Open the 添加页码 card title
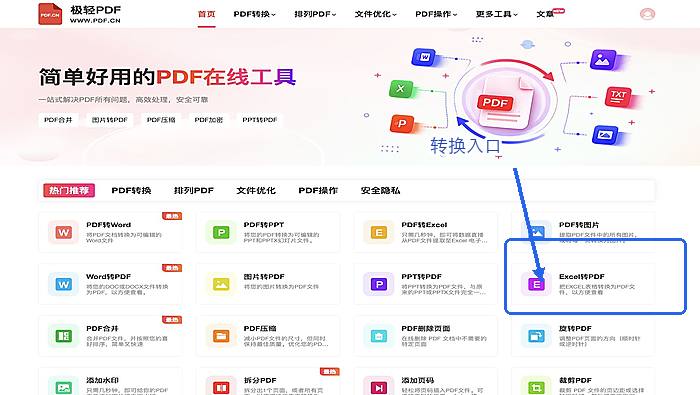This screenshot has height=395, width=700. (417, 380)
